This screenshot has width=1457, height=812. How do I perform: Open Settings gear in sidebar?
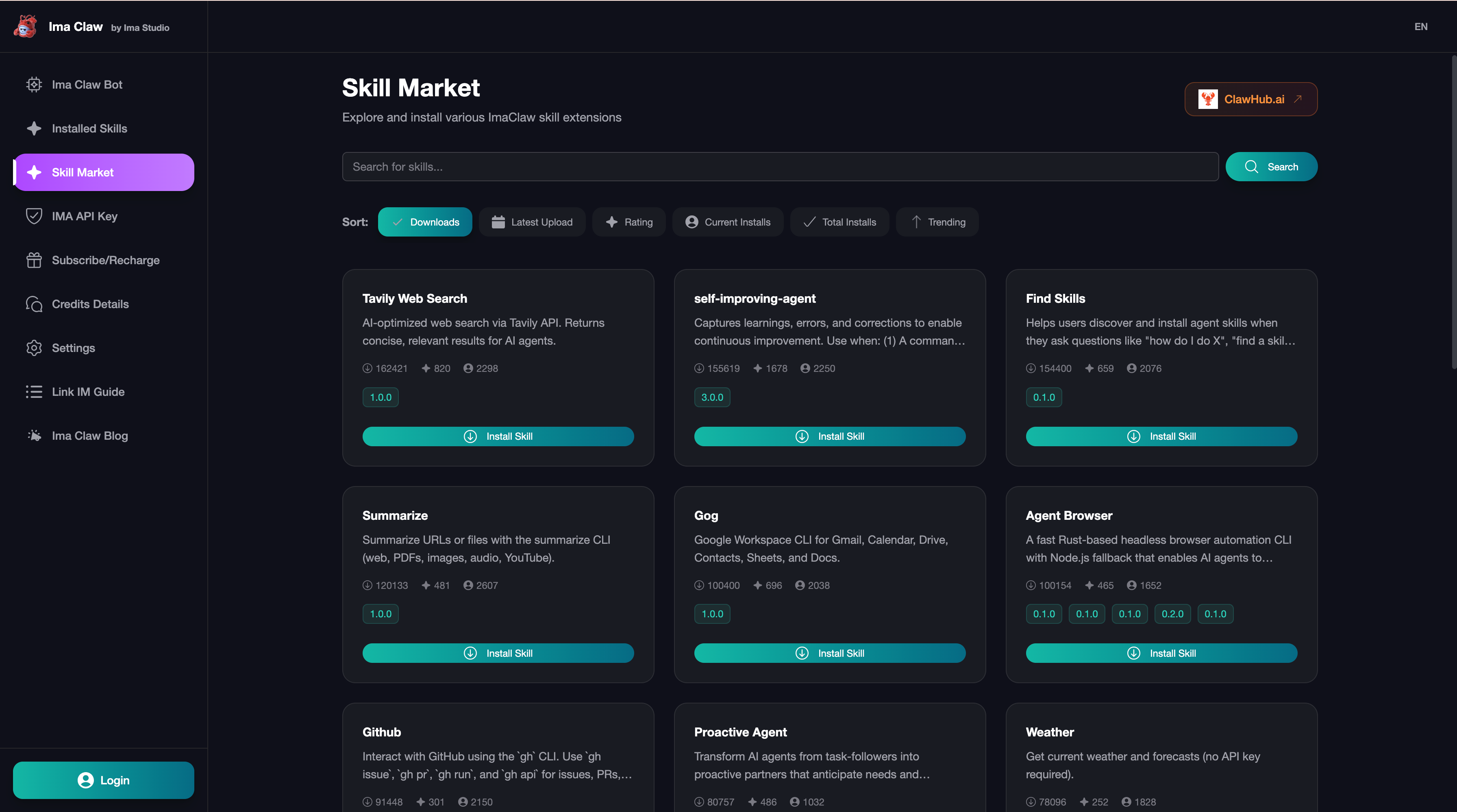[34, 348]
